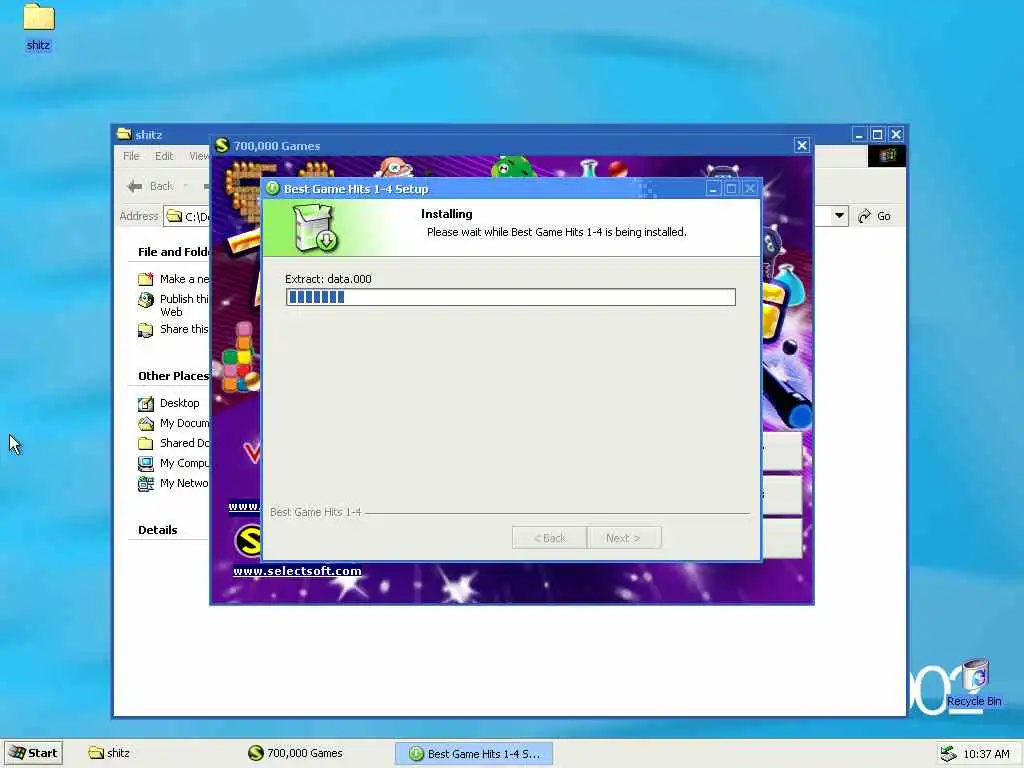The image size is (1024, 768).
Task: Maximize the shitz Explorer window
Action: [x=877, y=135]
